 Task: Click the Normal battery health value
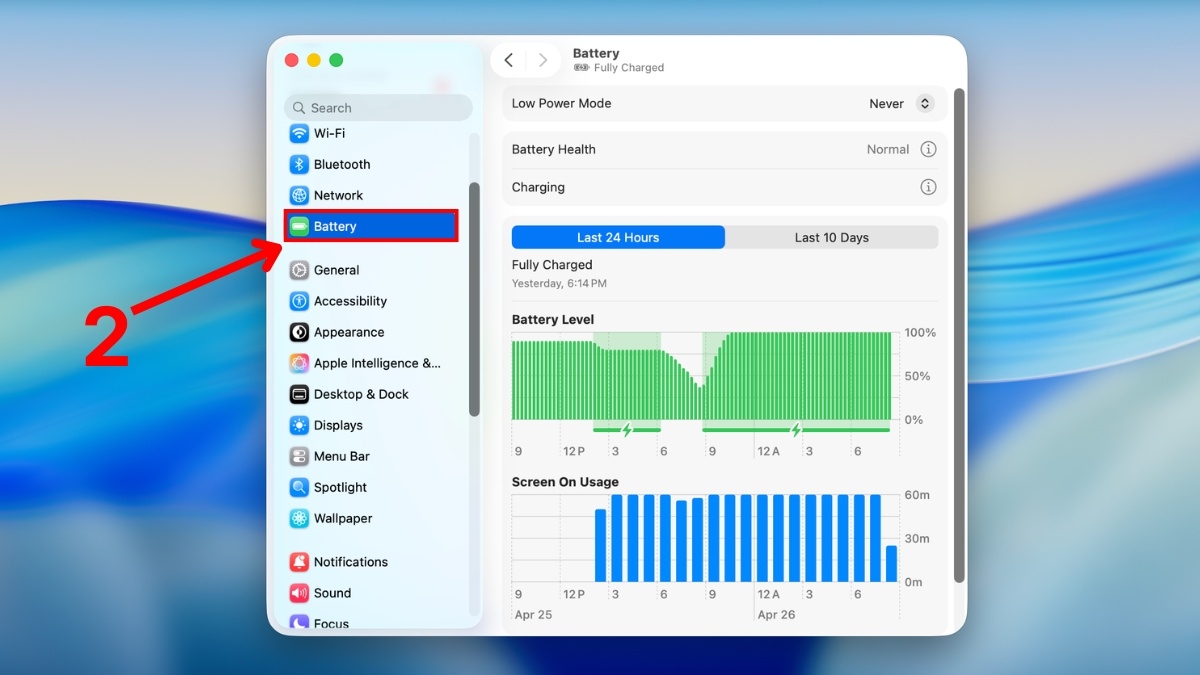(888, 149)
